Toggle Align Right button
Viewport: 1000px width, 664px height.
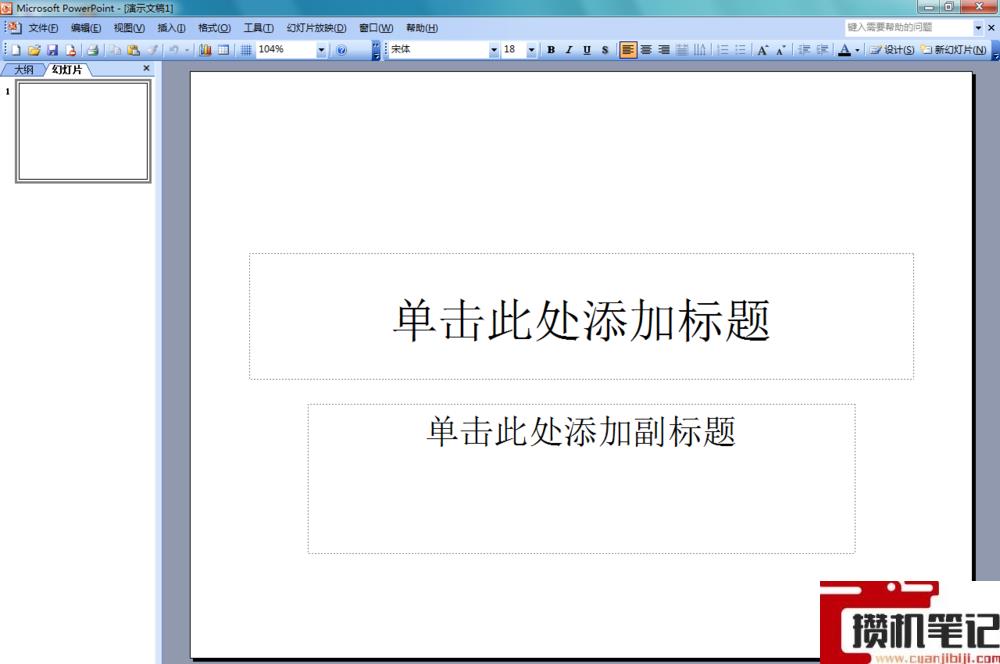click(664, 50)
